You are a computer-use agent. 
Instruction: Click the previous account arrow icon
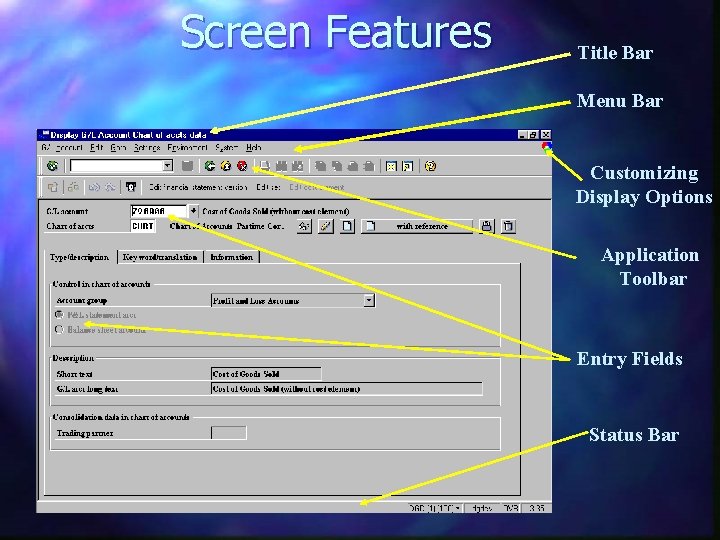pyautogui.click(x=94, y=187)
